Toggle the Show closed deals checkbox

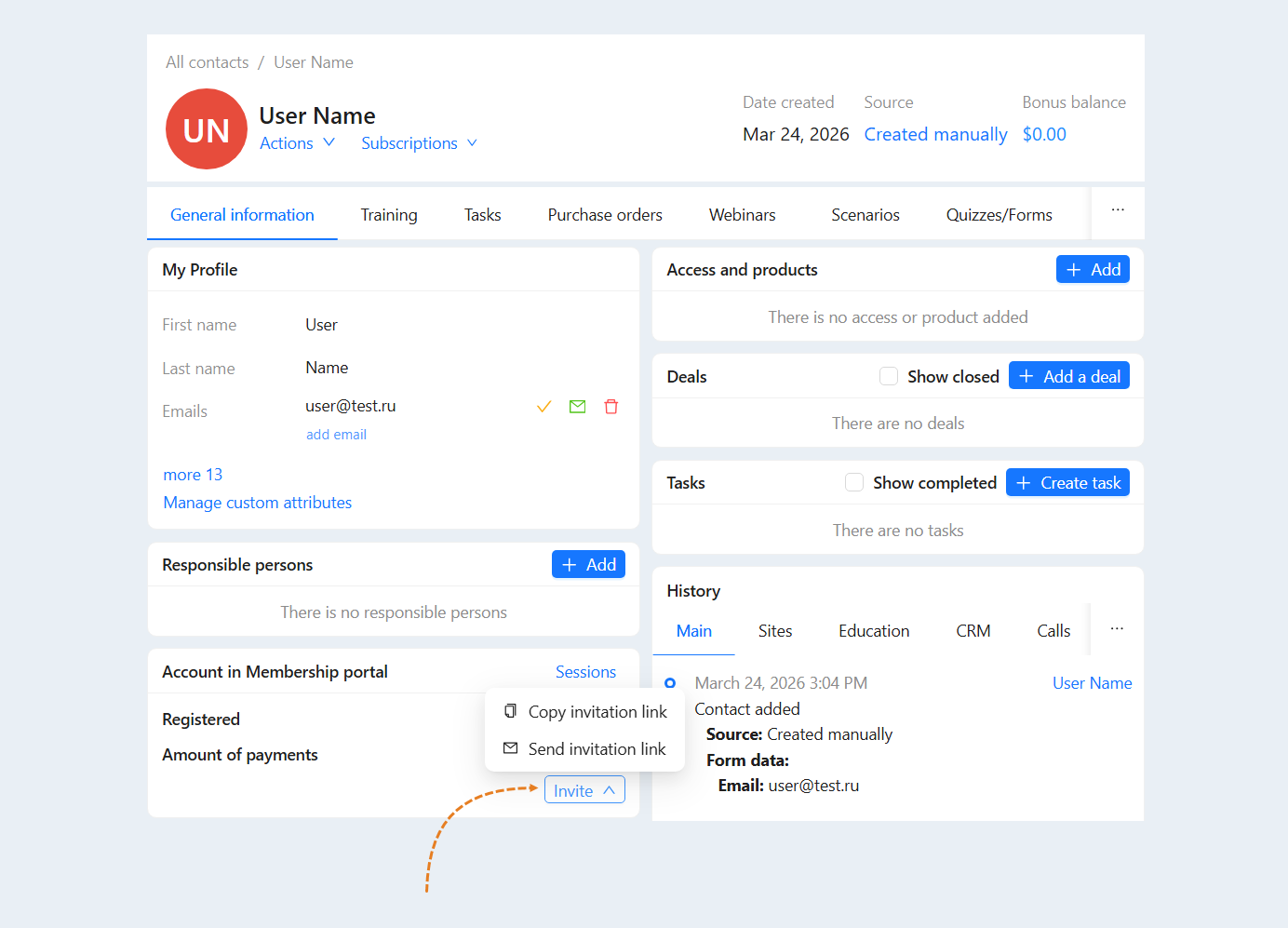pos(889,376)
